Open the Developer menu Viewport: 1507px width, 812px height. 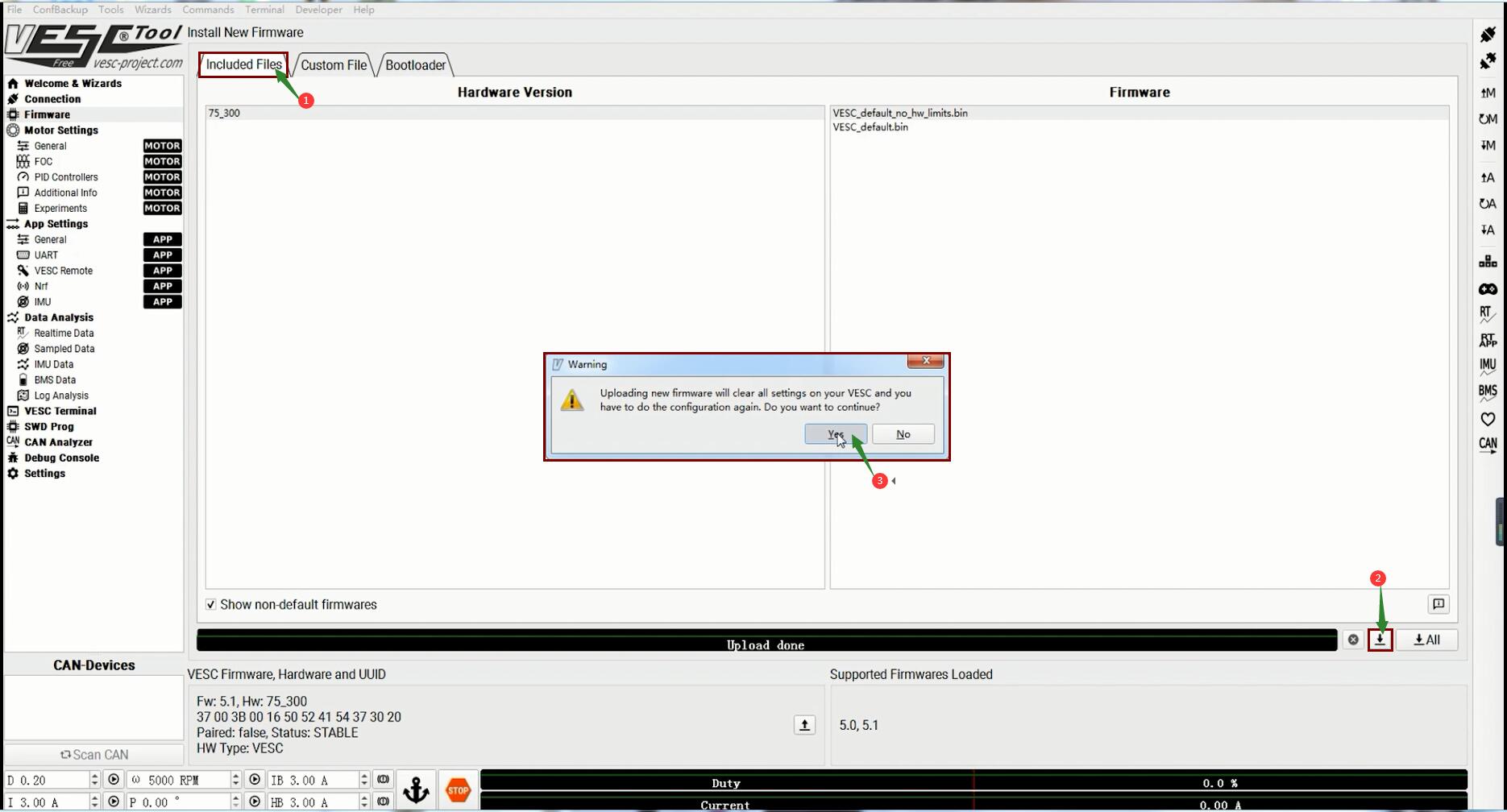318,10
